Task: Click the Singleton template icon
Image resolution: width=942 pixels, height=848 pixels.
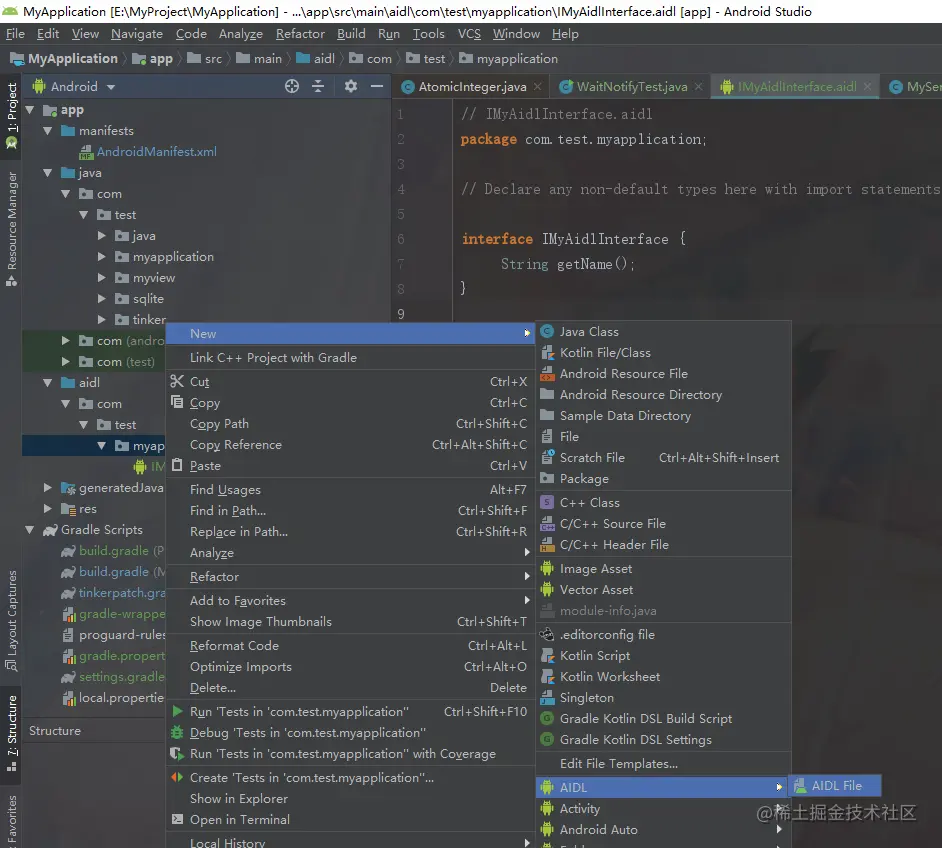Action: pos(547,697)
